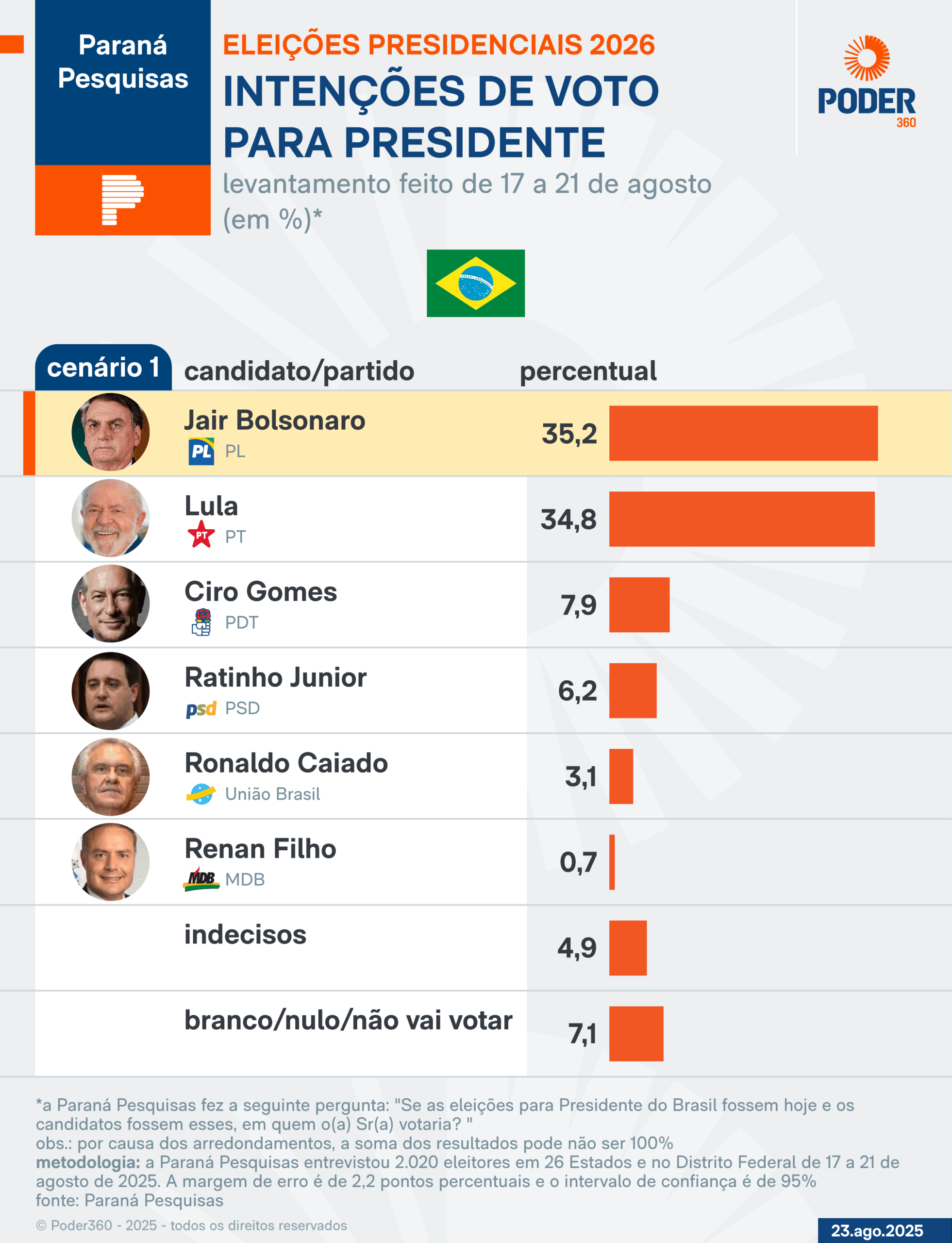Viewport: 952px width, 1243px height.
Task: Click the white Paraná Pesquisas P logo
Action: 122,200
